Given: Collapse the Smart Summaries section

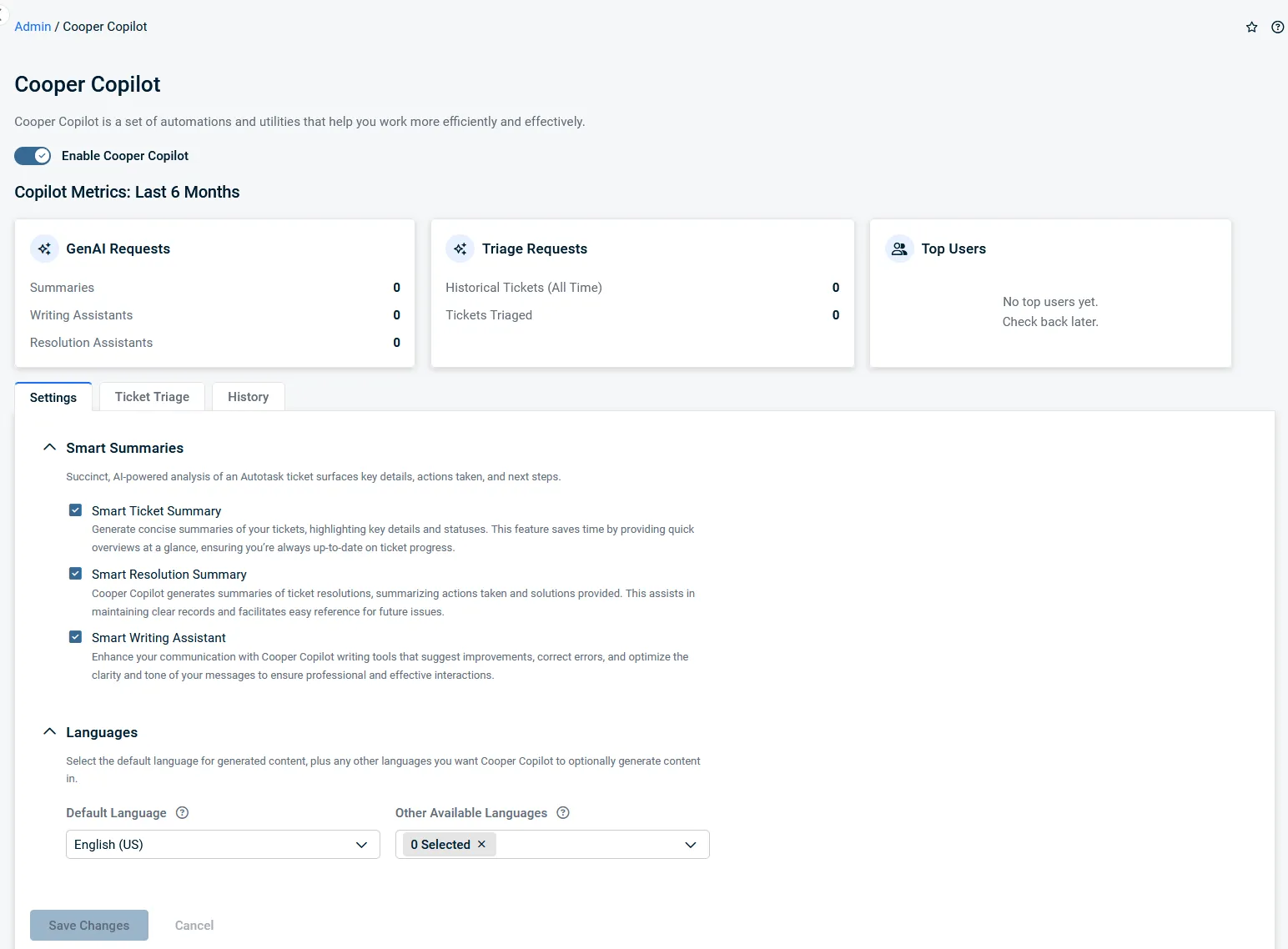Looking at the screenshot, I should click(x=50, y=448).
